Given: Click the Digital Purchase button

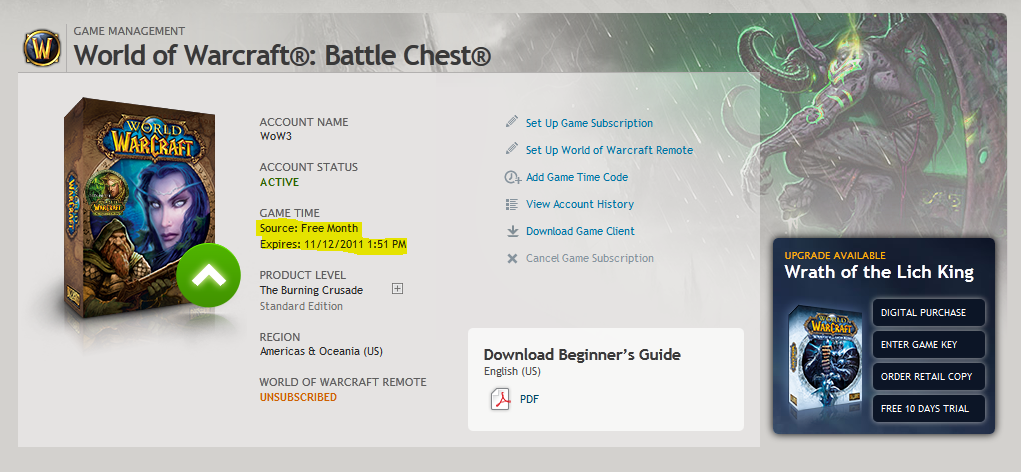Looking at the screenshot, I should click(929, 312).
